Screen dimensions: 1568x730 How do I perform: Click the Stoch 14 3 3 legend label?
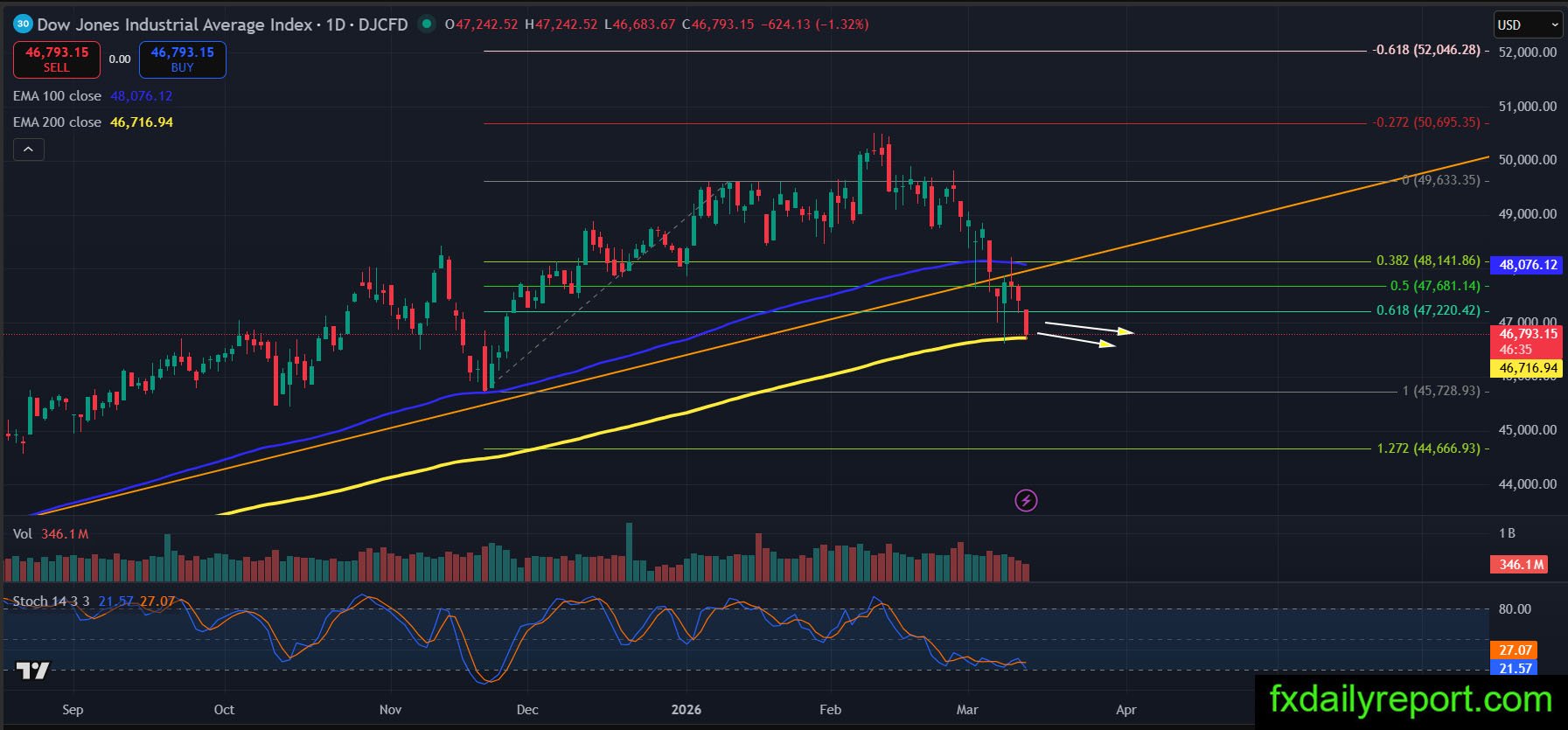(51, 601)
